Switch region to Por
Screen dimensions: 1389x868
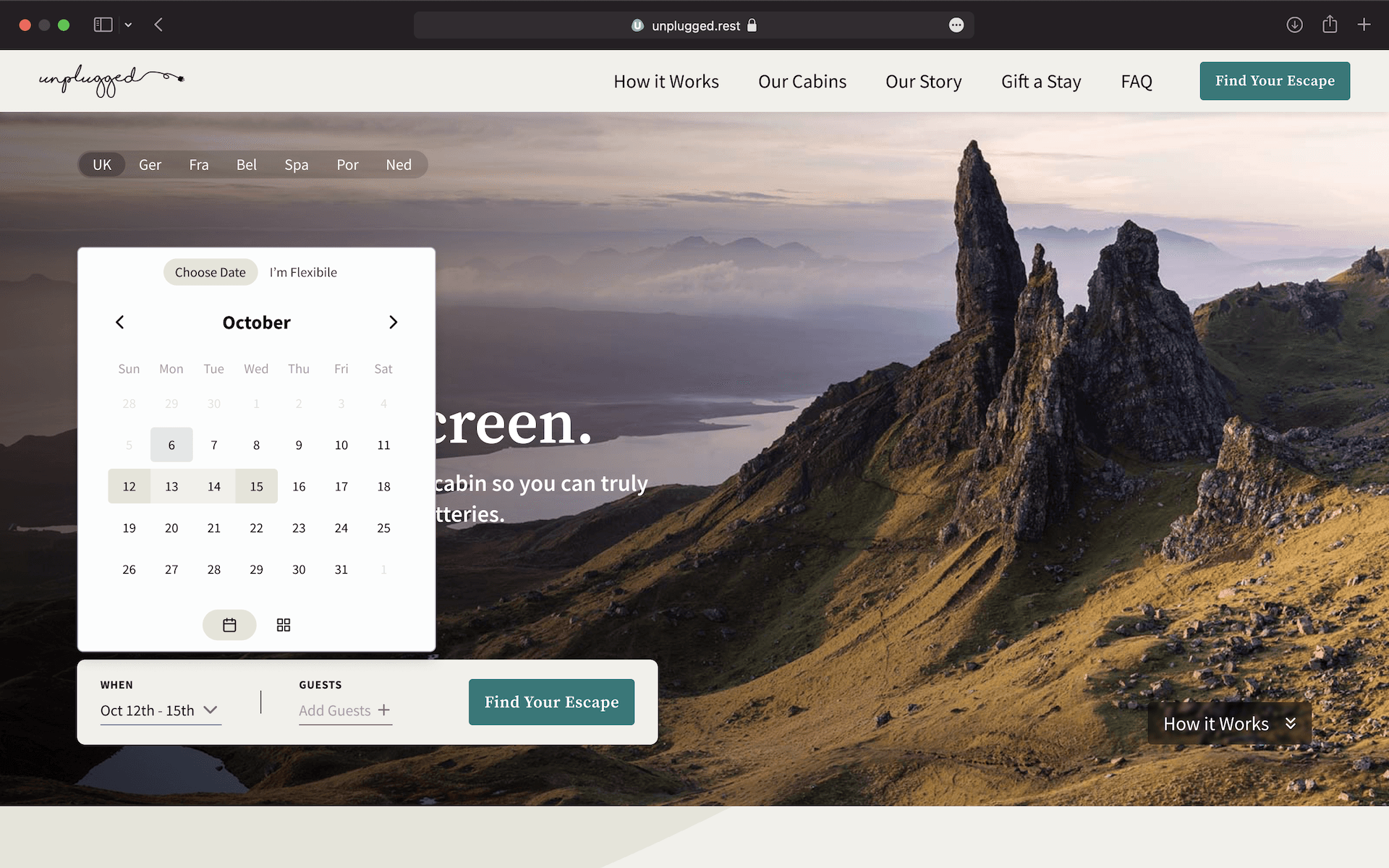[347, 164]
